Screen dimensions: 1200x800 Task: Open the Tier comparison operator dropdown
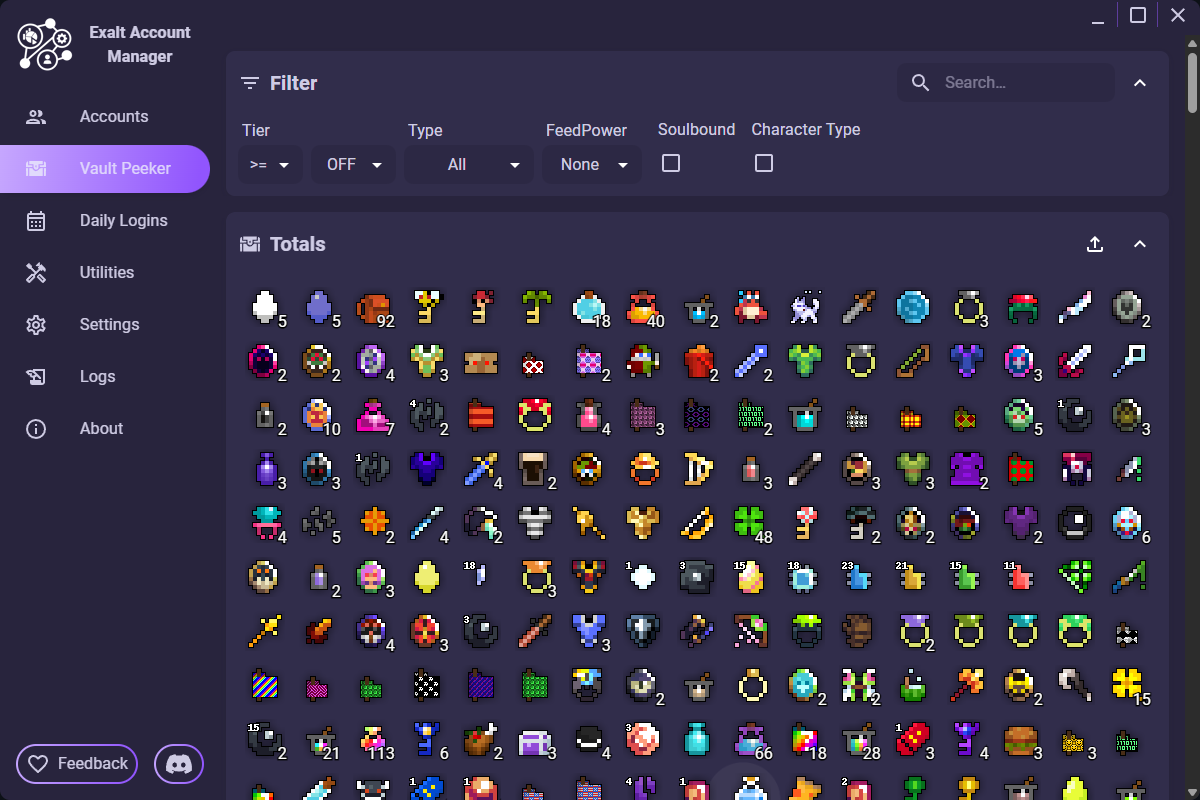click(x=270, y=164)
